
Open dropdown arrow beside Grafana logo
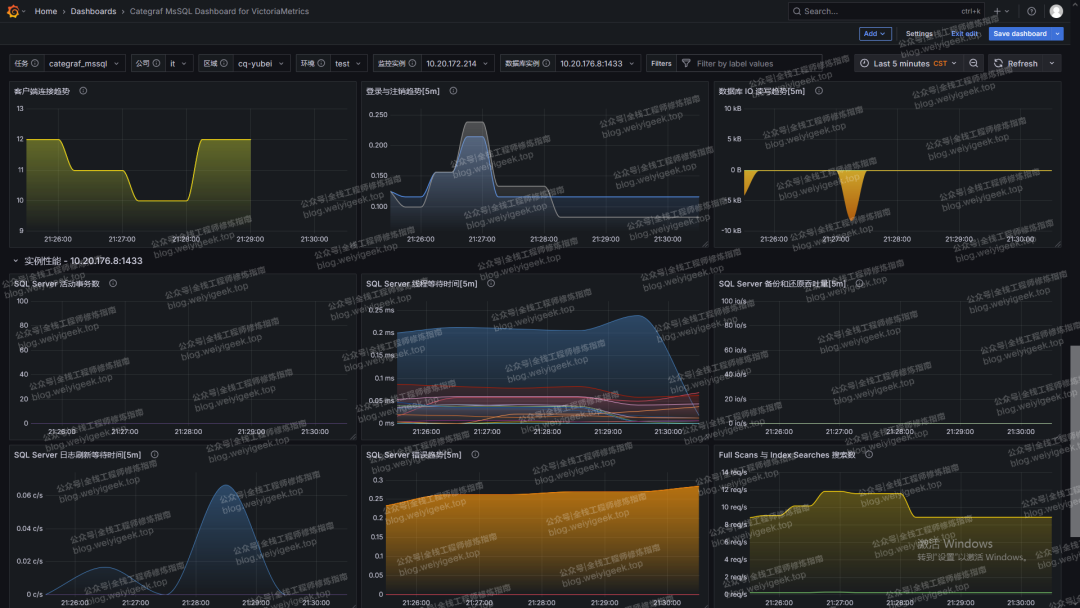coord(23,11)
